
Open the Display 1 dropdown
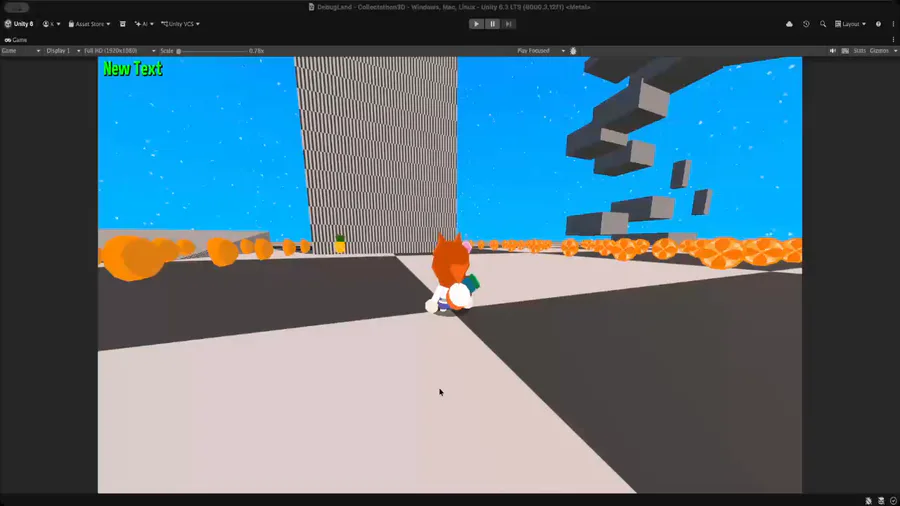[x=63, y=51]
